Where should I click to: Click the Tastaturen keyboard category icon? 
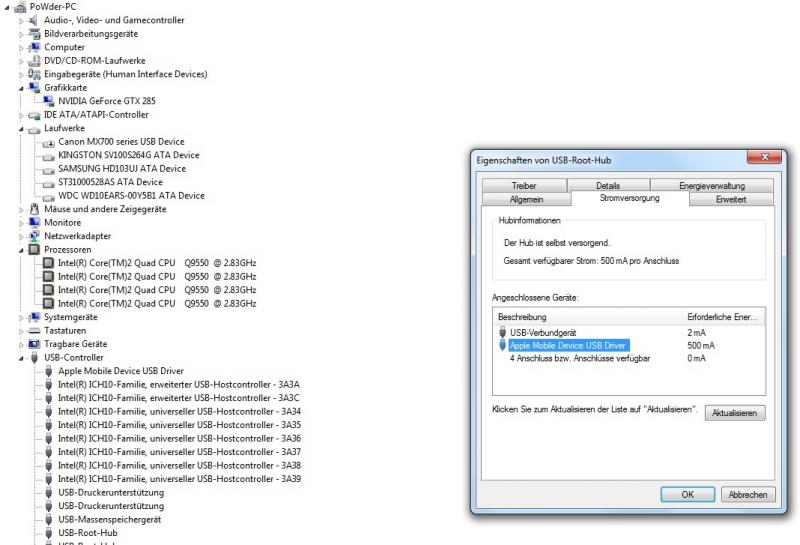(35, 330)
